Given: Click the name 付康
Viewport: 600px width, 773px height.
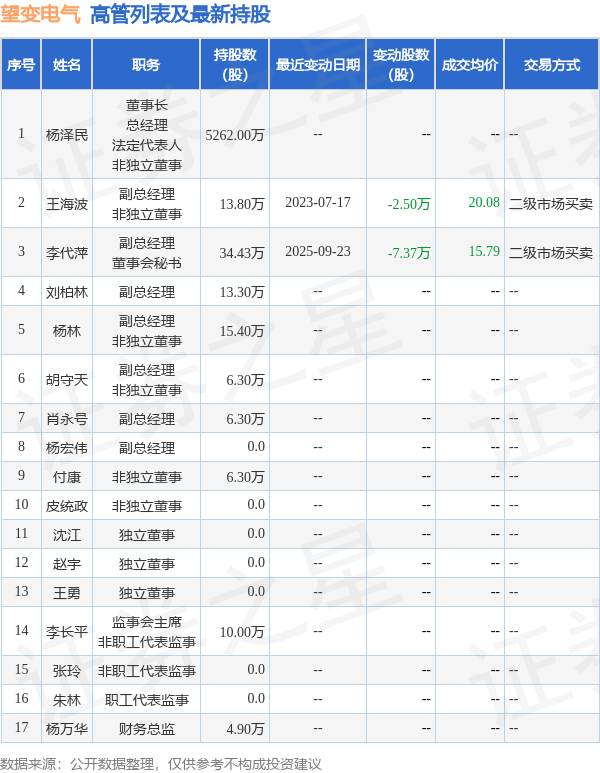Looking at the screenshot, I should [x=67, y=477].
